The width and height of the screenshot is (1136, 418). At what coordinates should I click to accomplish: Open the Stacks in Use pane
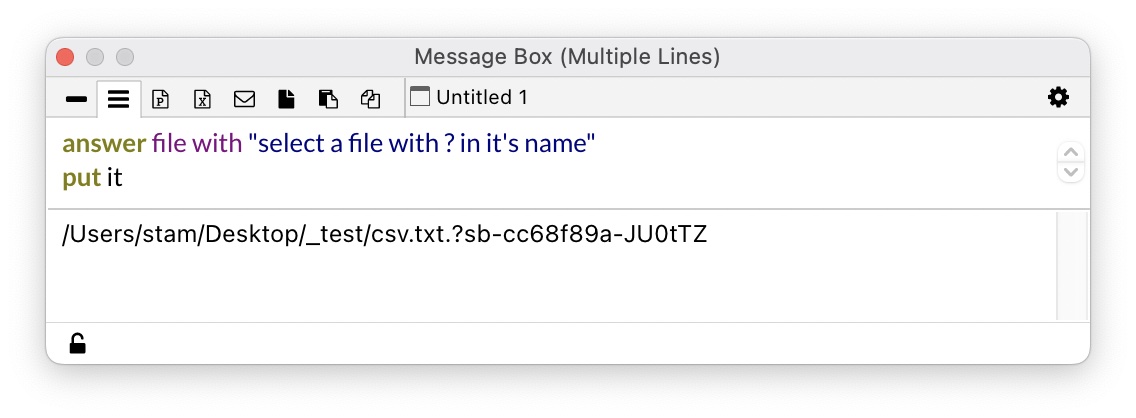[x=371, y=98]
